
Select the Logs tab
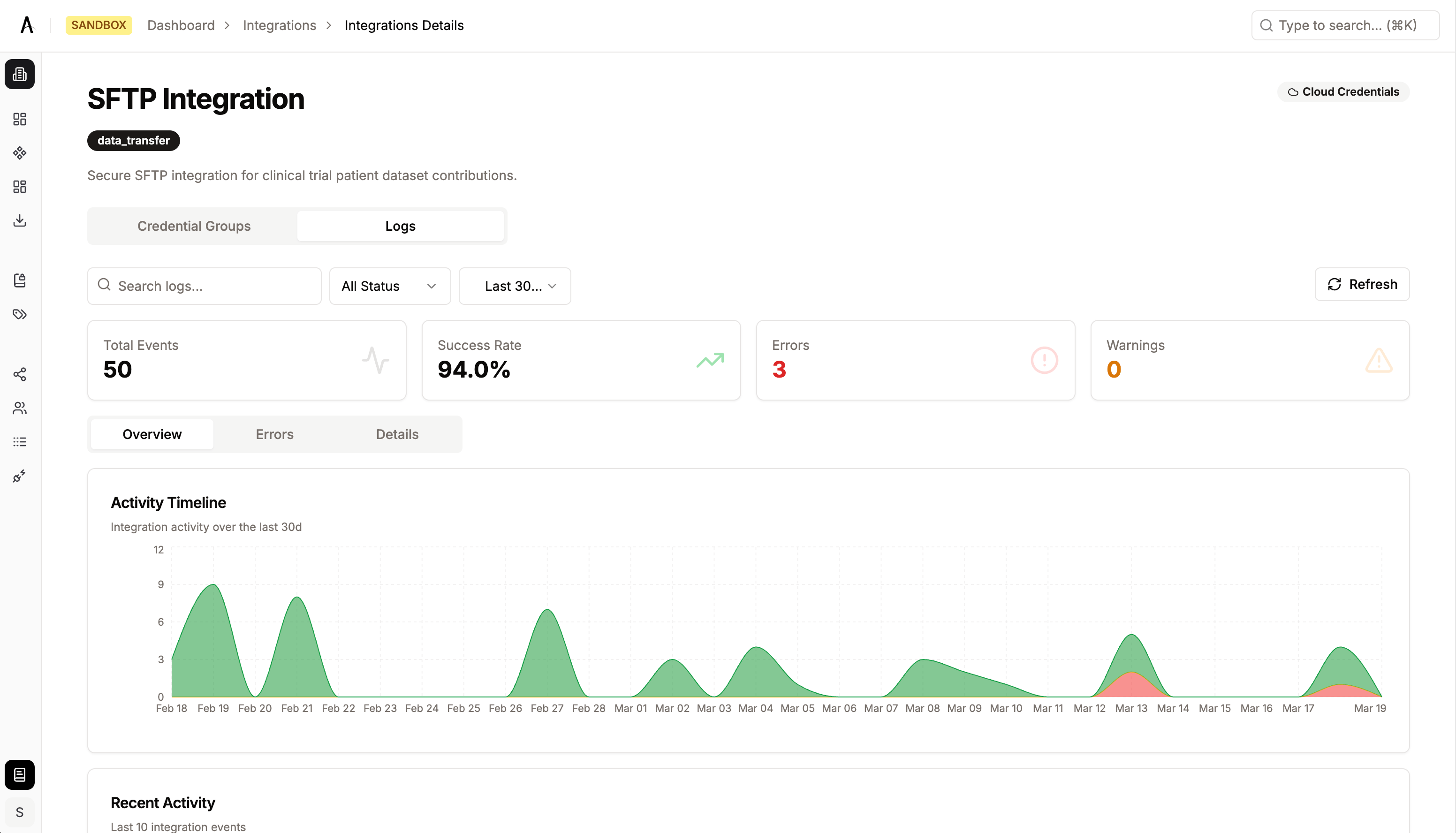(x=401, y=226)
